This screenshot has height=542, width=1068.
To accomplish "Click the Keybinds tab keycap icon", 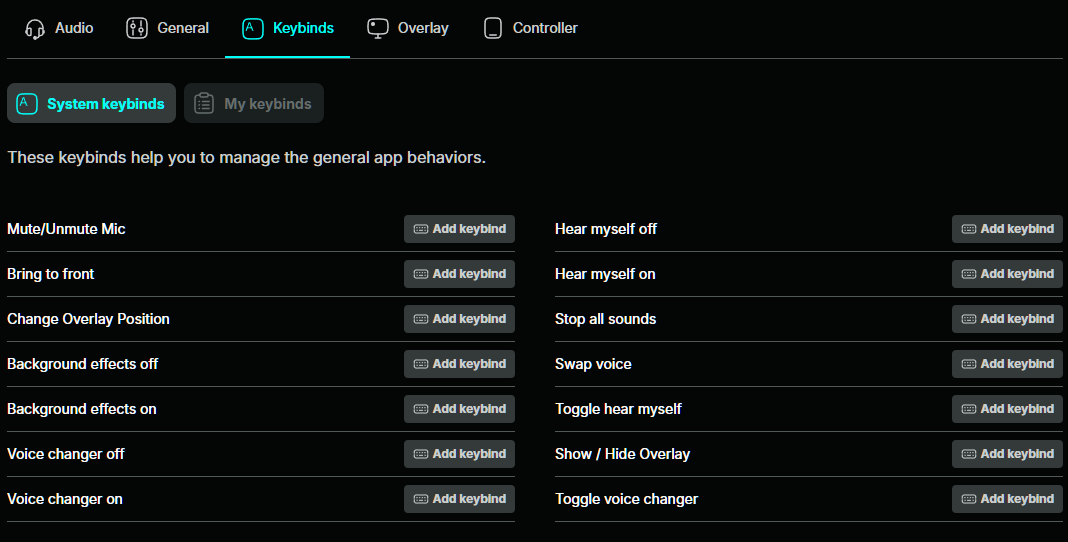I will tap(253, 28).
